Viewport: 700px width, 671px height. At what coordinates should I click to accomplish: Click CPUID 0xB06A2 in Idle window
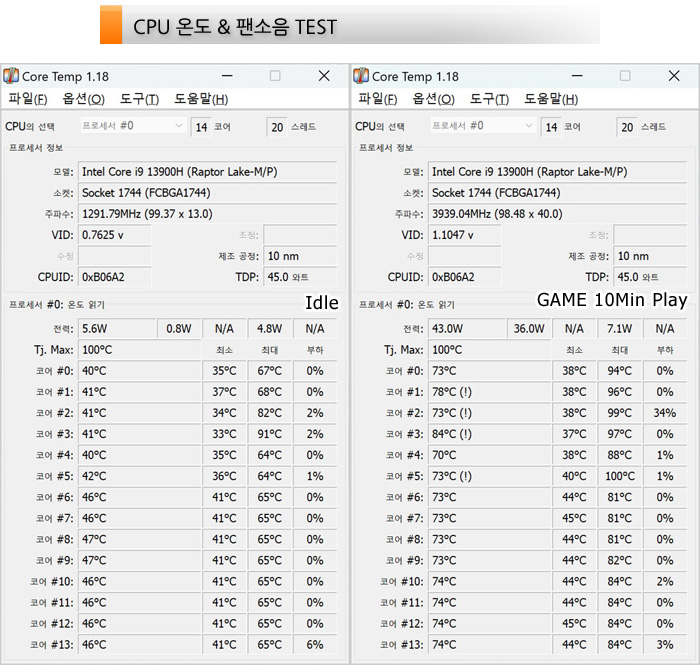115,277
